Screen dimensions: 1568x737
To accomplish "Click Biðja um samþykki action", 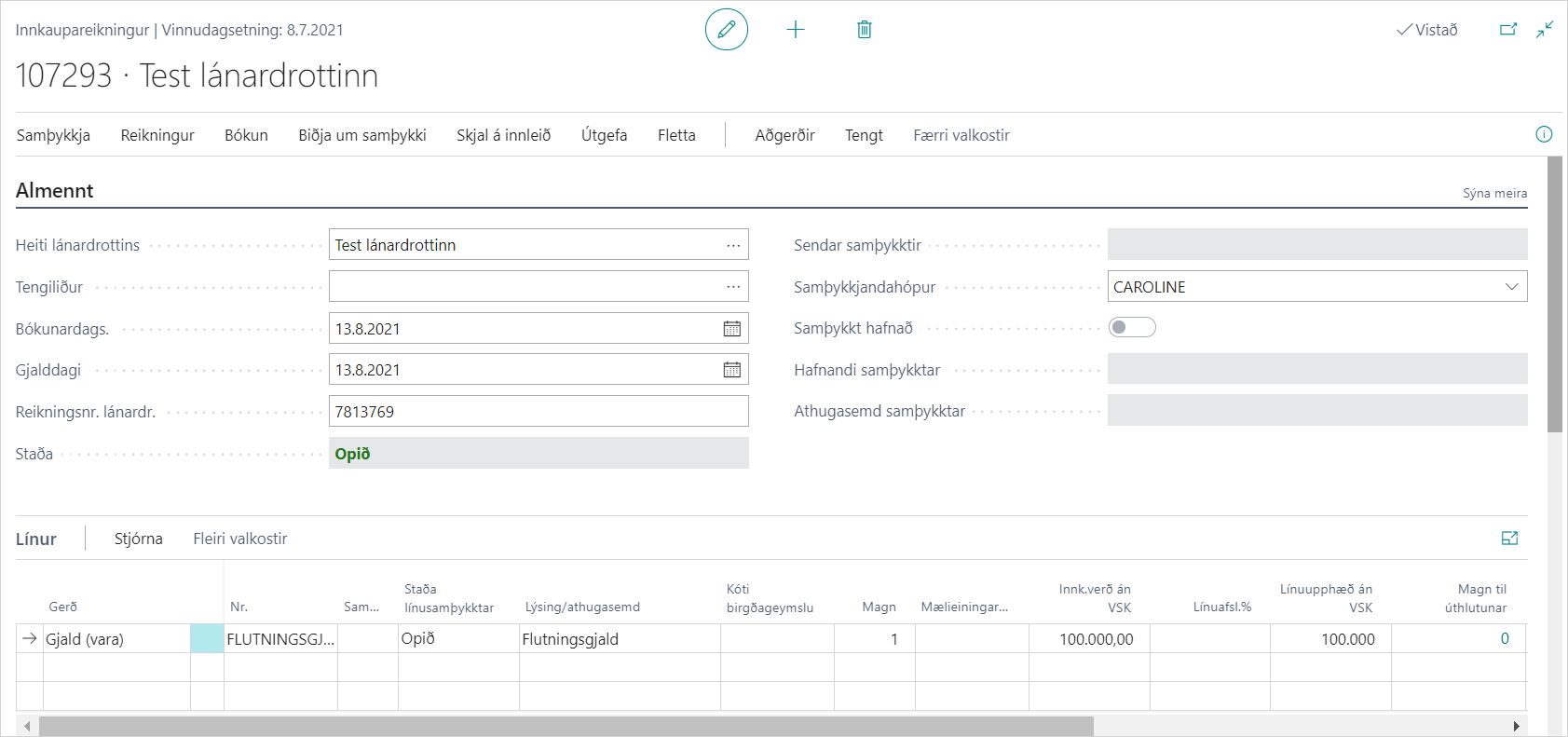I will (x=362, y=135).
